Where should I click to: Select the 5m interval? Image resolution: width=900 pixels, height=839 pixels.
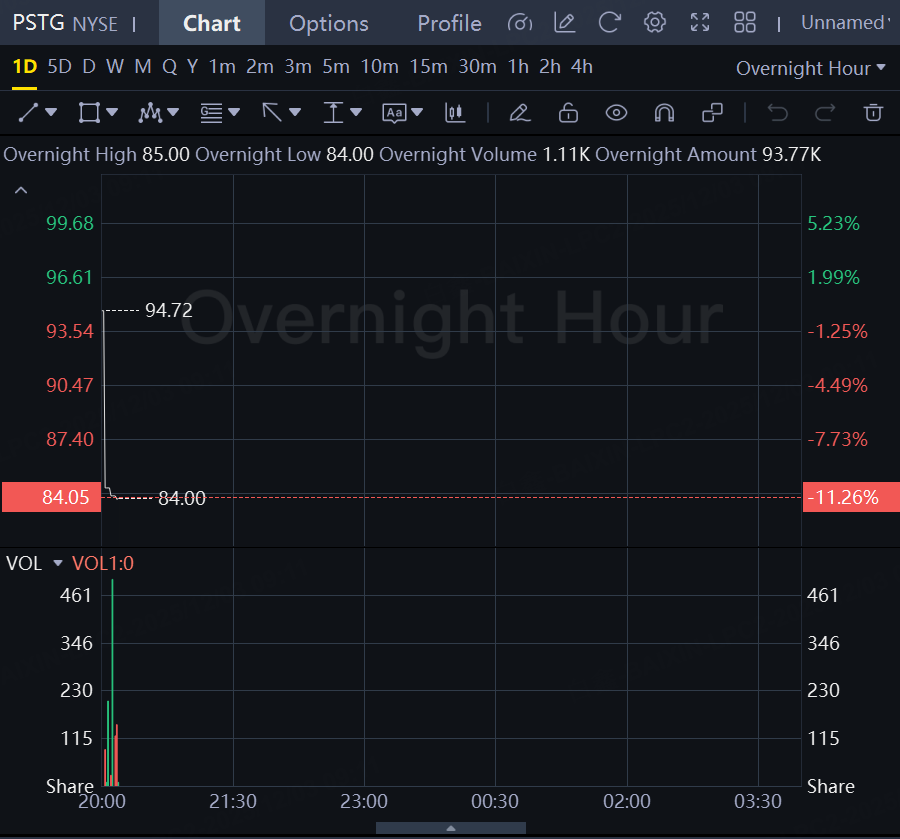[336, 67]
